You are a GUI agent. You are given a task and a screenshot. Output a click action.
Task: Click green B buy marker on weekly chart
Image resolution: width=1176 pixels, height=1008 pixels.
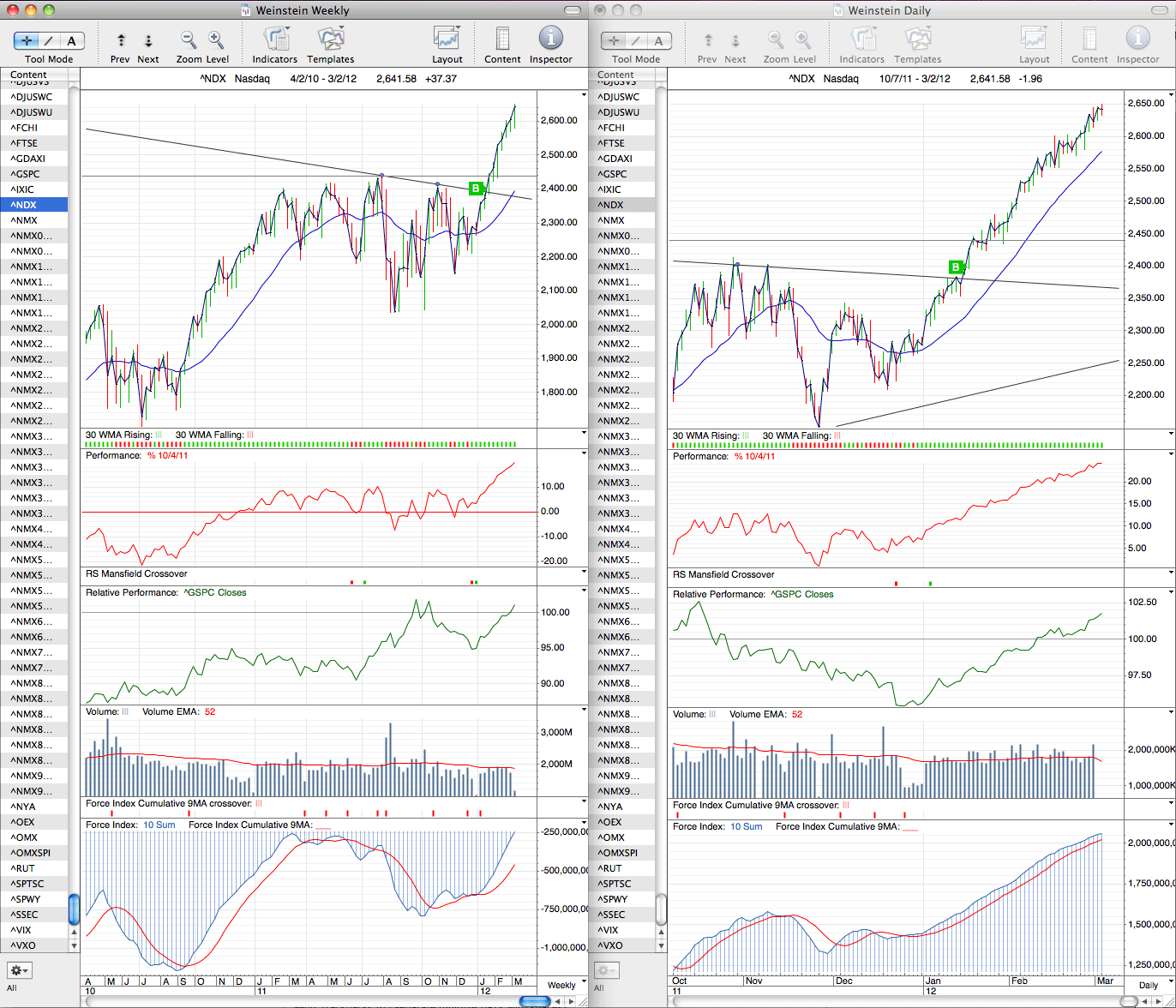pyautogui.click(x=476, y=188)
